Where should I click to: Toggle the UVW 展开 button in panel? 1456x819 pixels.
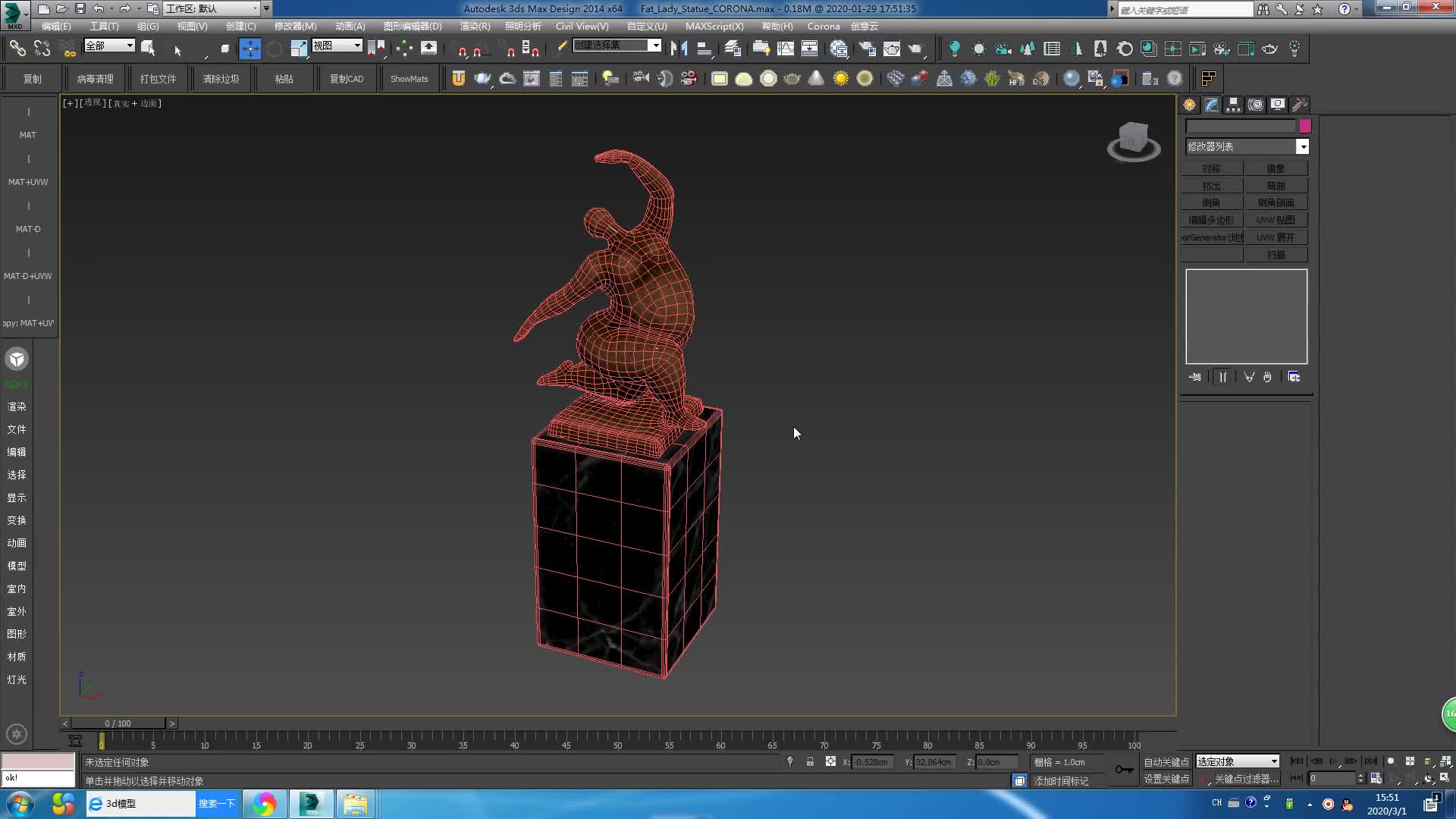tap(1277, 237)
